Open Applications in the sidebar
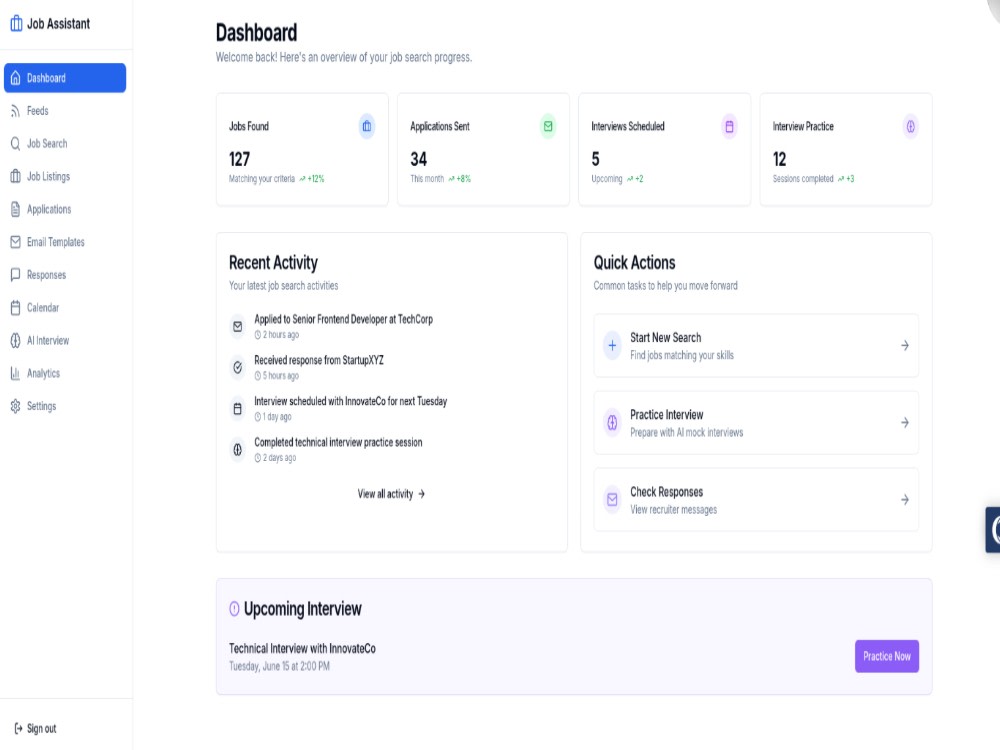 (49, 209)
